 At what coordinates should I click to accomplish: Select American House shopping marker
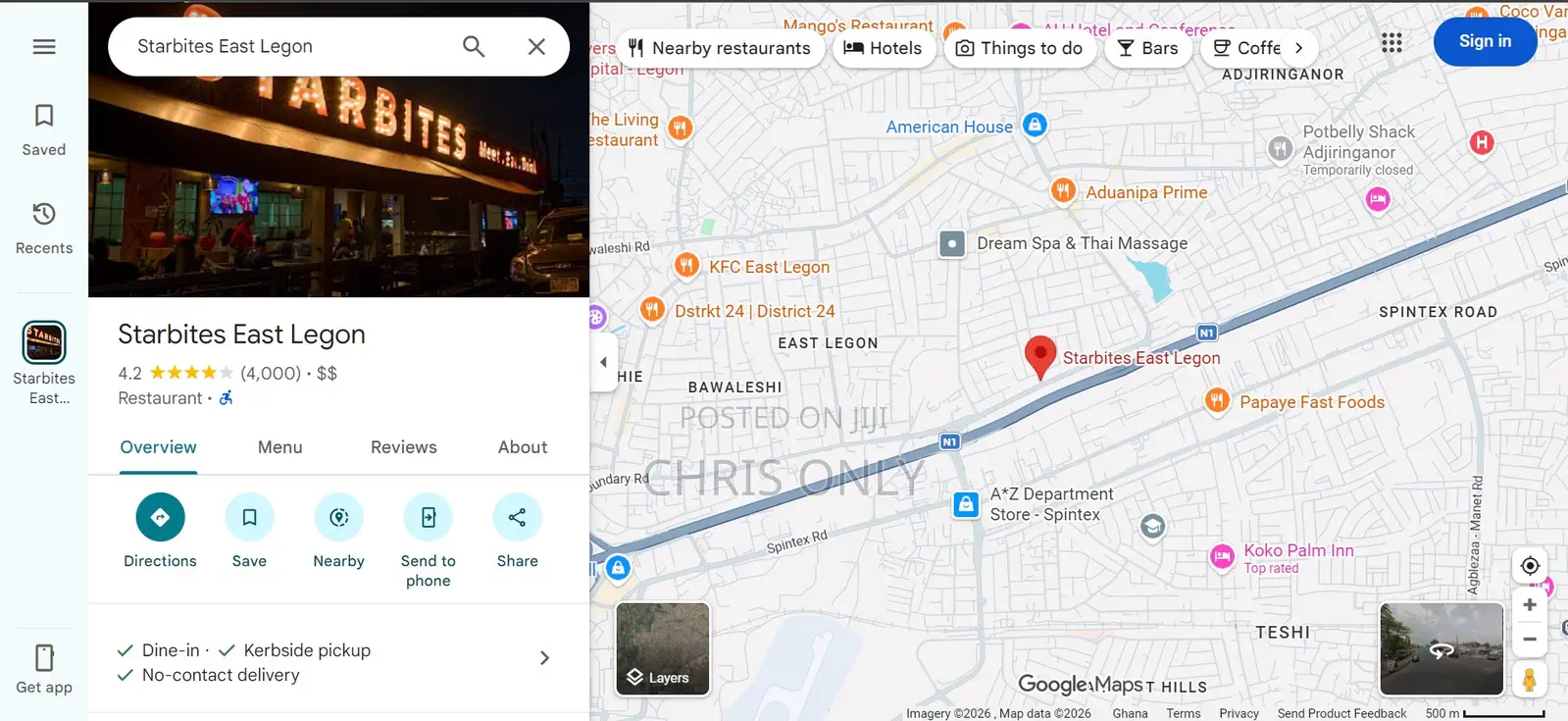click(1035, 125)
